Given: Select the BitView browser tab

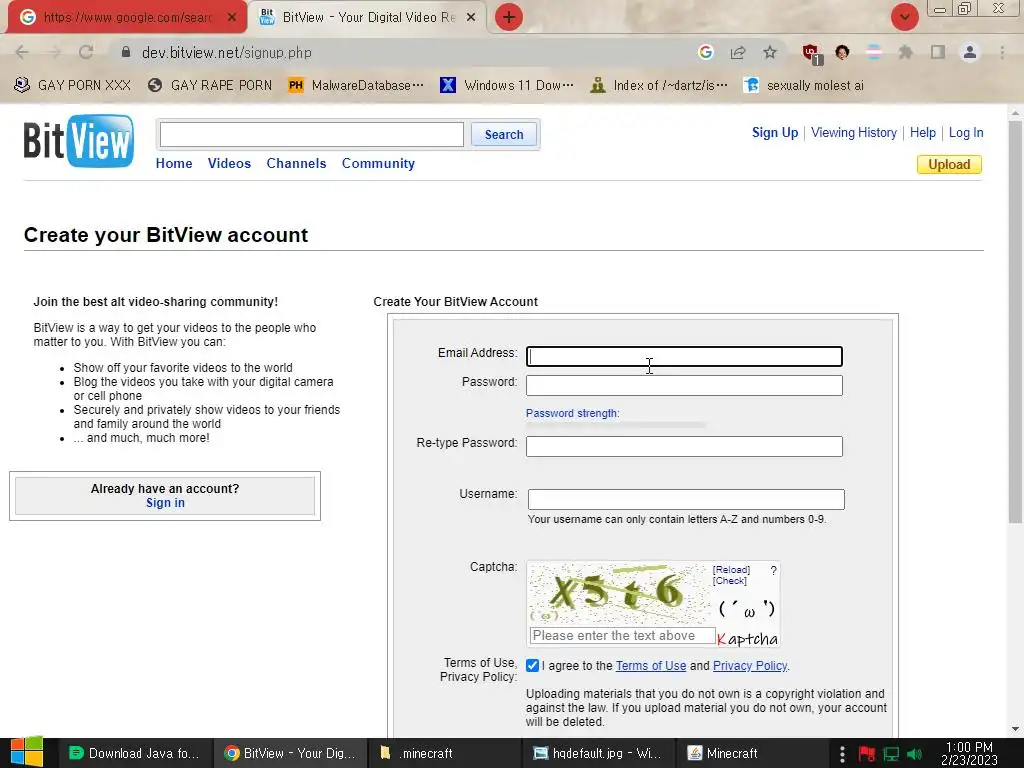Looking at the screenshot, I should pos(368,18).
